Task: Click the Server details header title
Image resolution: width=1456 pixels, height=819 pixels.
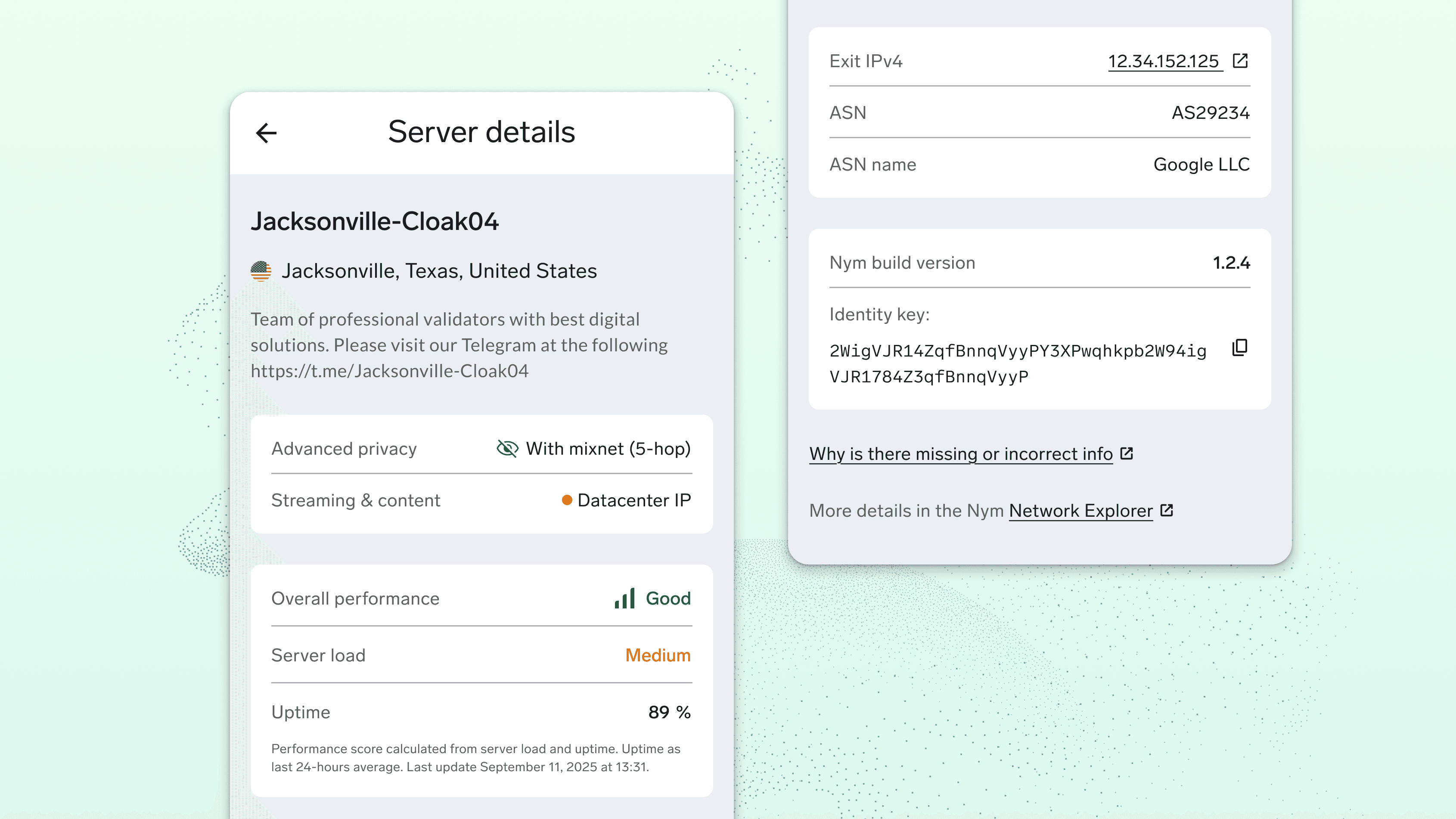Action: (481, 132)
